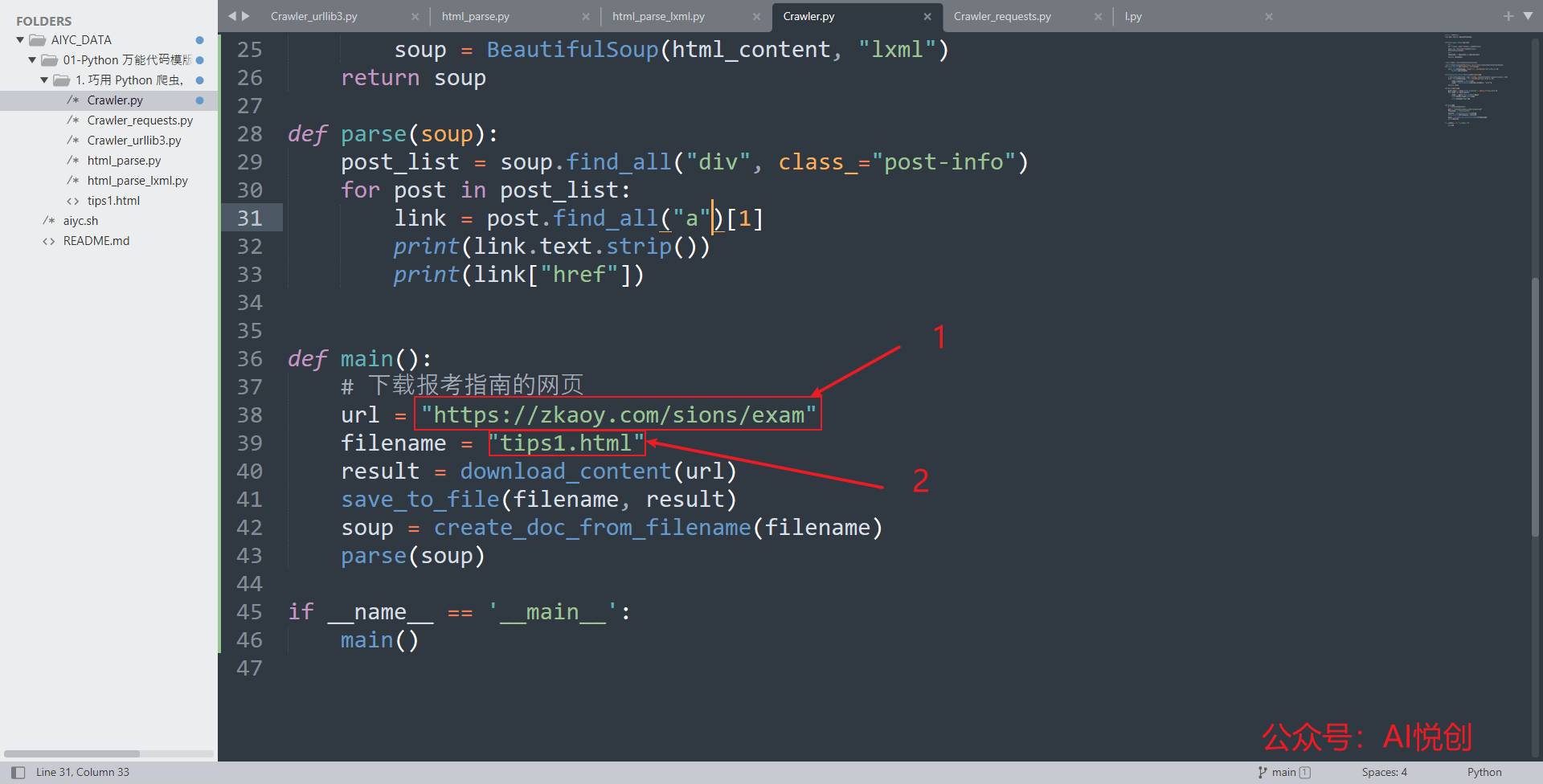This screenshot has width=1543, height=784.
Task: Open html_parse.py in the sidebar
Action: [124, 161]
